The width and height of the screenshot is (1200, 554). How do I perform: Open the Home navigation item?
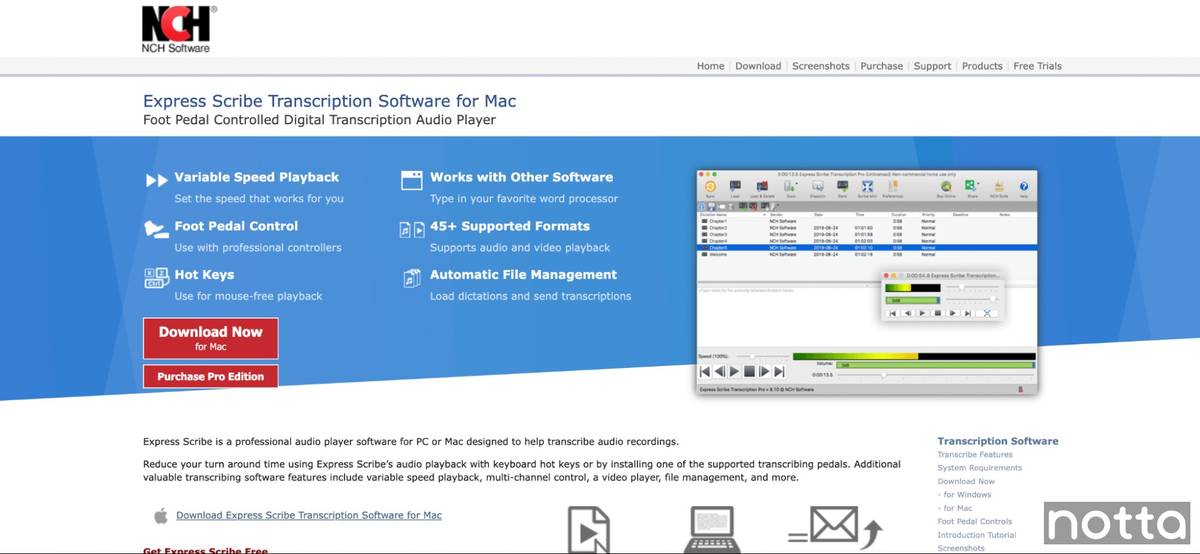710,66
